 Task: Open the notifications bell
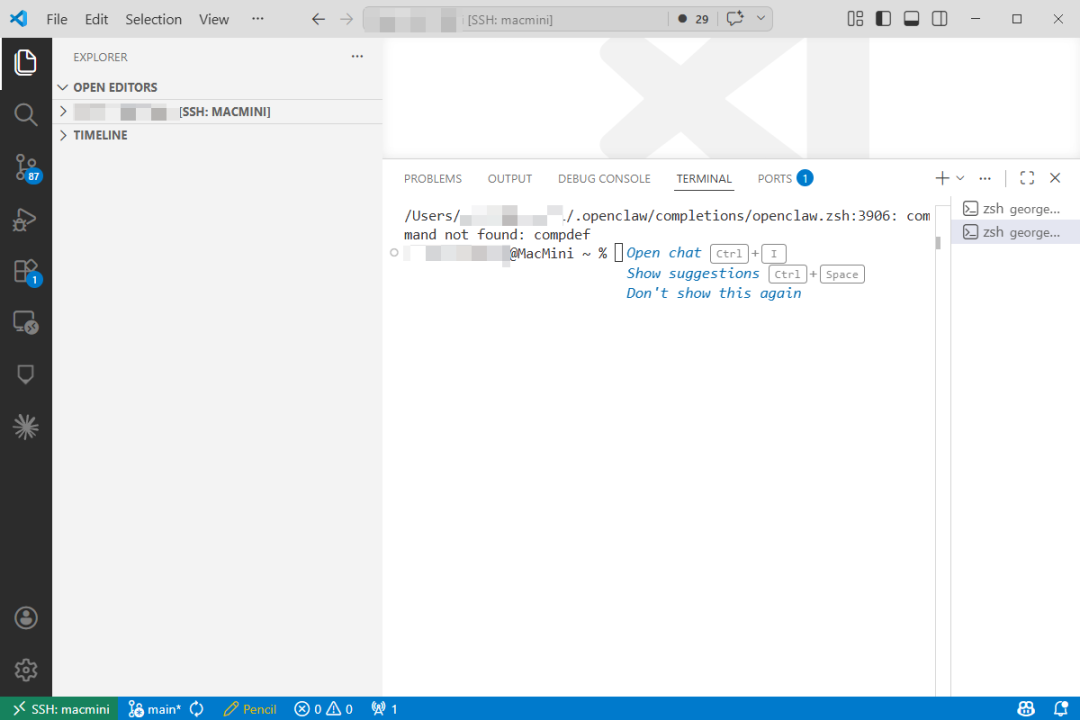(x=1061, y=708)
